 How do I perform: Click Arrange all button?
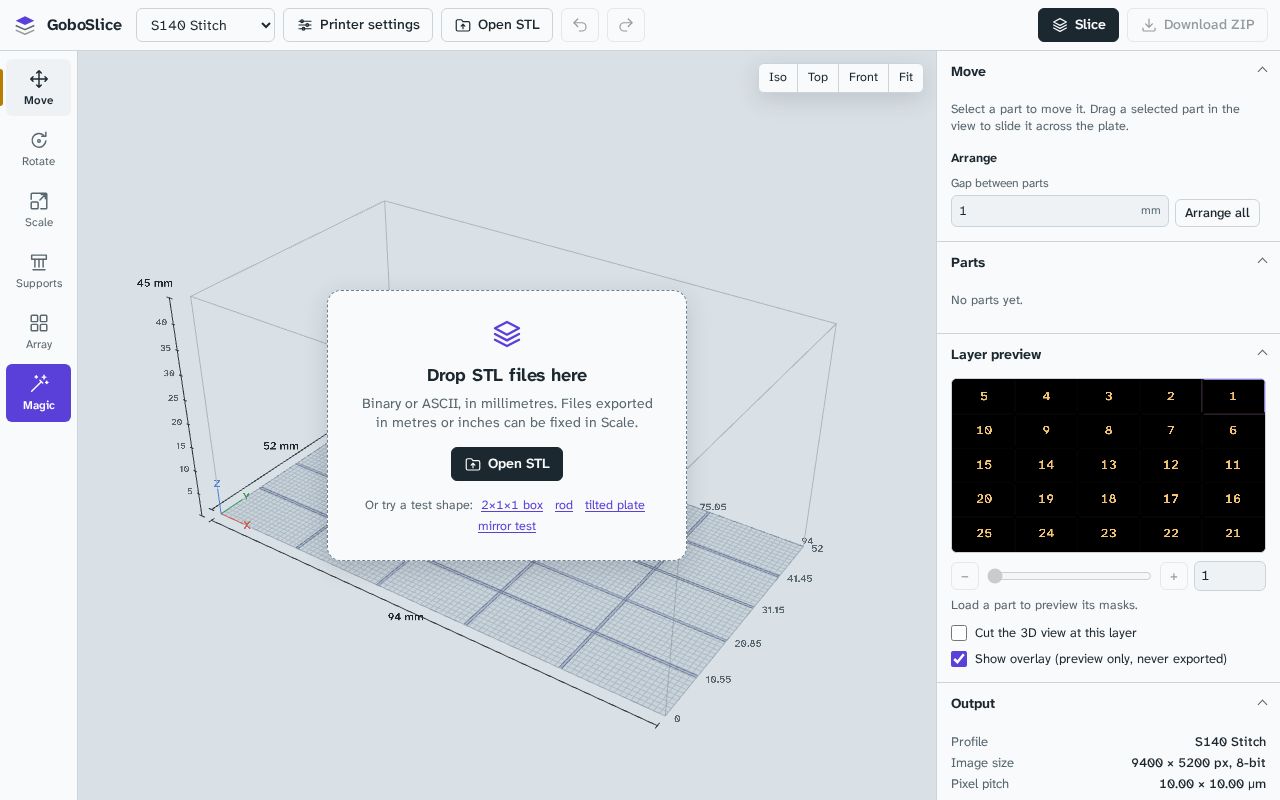pos(1217,212)
